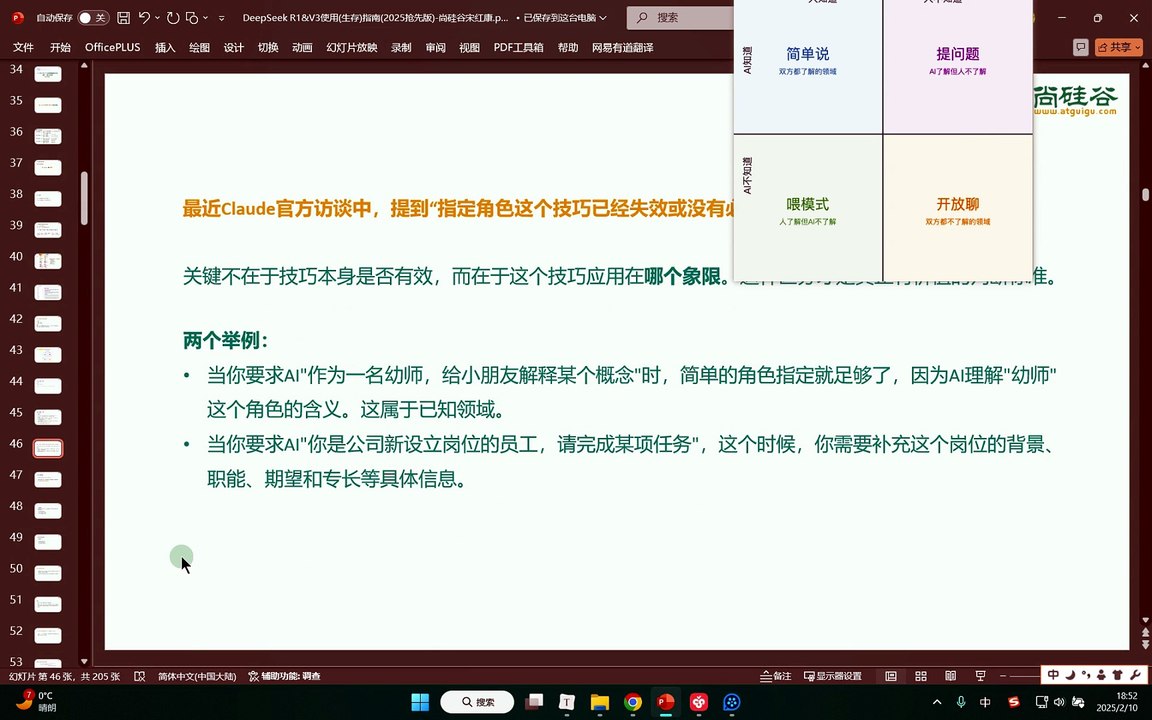This screenshot has width=1152, height=720.
Task: Click the redo/repeat arrow icon
Action: 173,18
